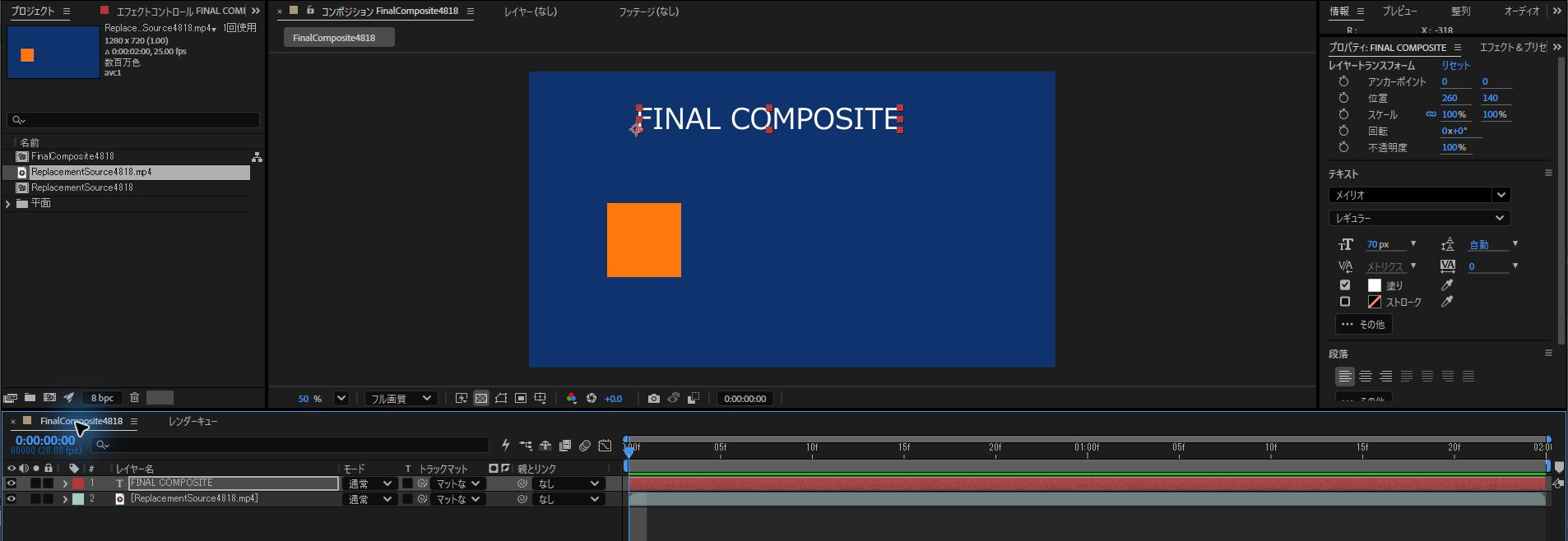This screenshot has width=1568, height=541.
Task: Open parent link dropdown for FINAL COMPOSITE layer
Action: pyautogui.click(x=568, y=483)
